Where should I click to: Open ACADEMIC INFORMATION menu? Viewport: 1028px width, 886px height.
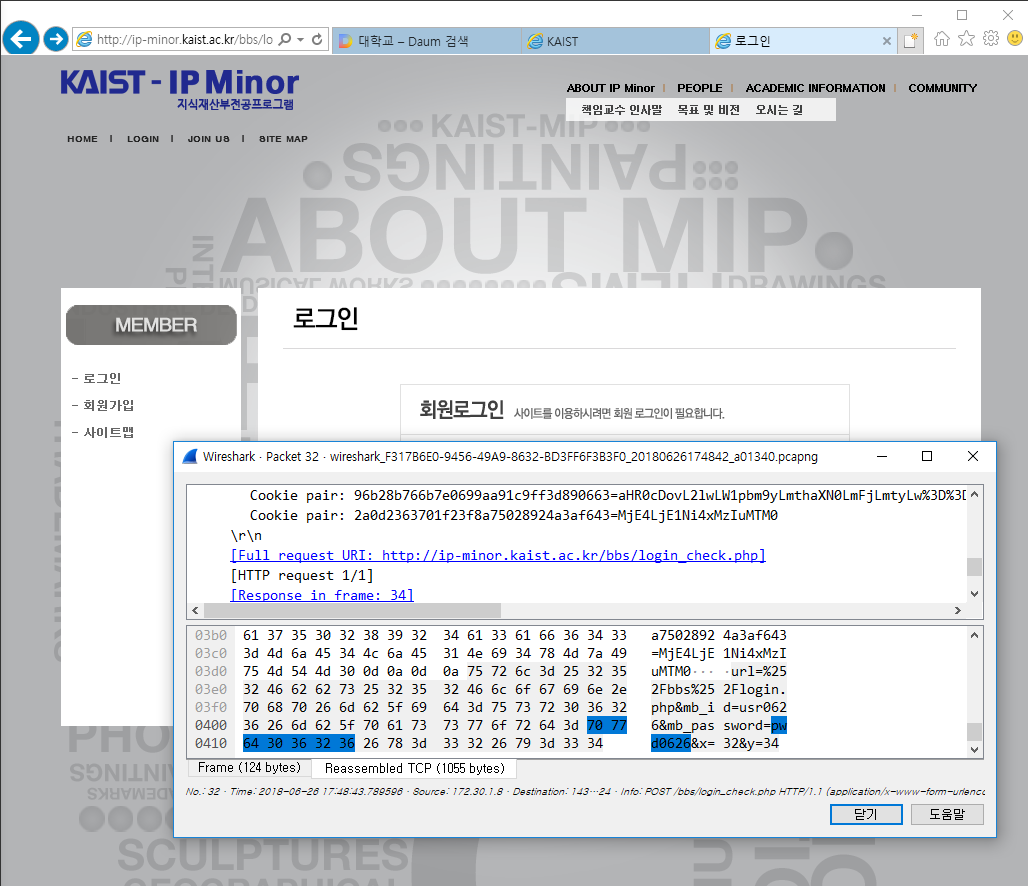(815, 88)
